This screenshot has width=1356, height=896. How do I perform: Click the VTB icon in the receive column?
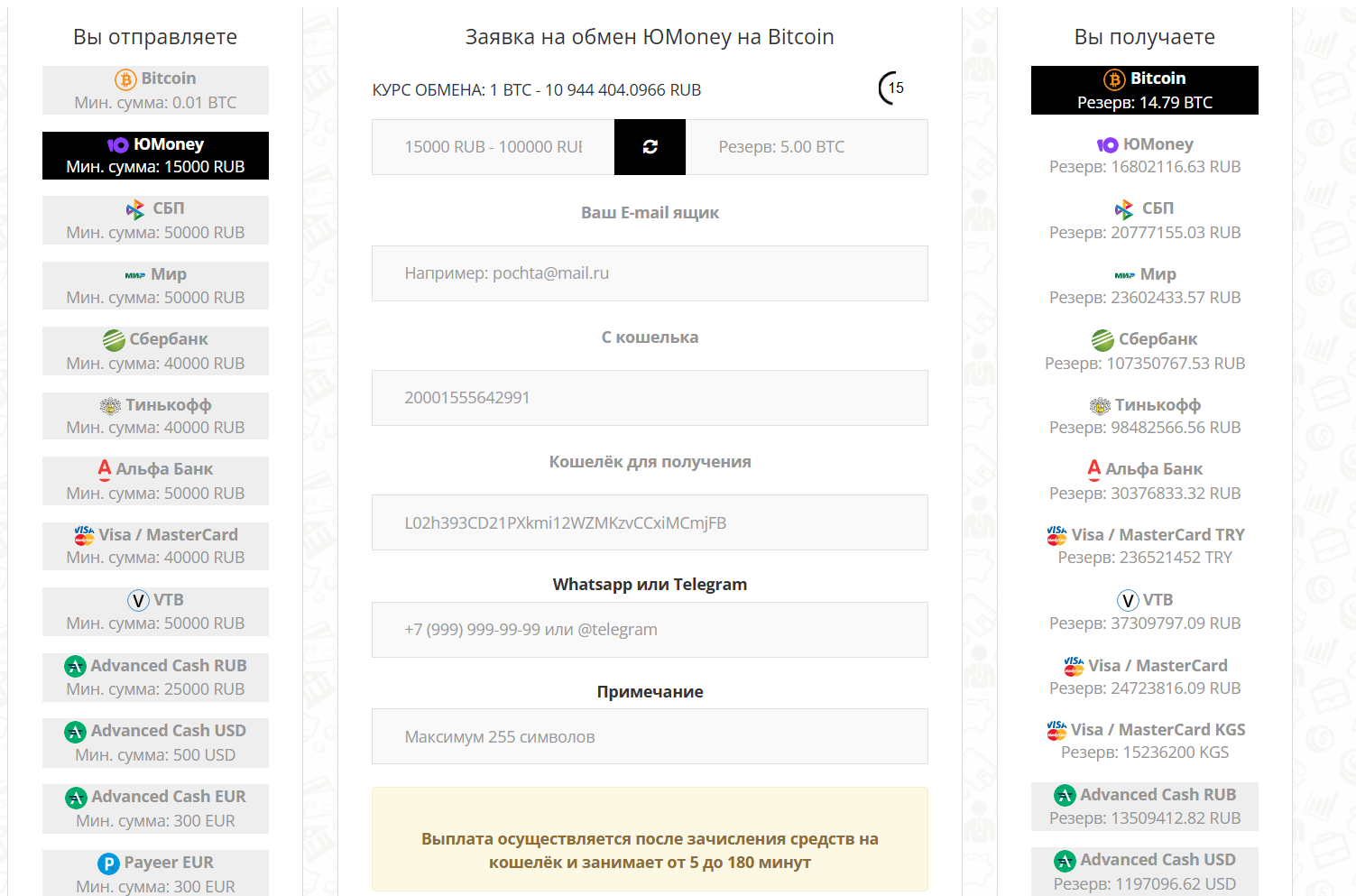point(1128,601)
